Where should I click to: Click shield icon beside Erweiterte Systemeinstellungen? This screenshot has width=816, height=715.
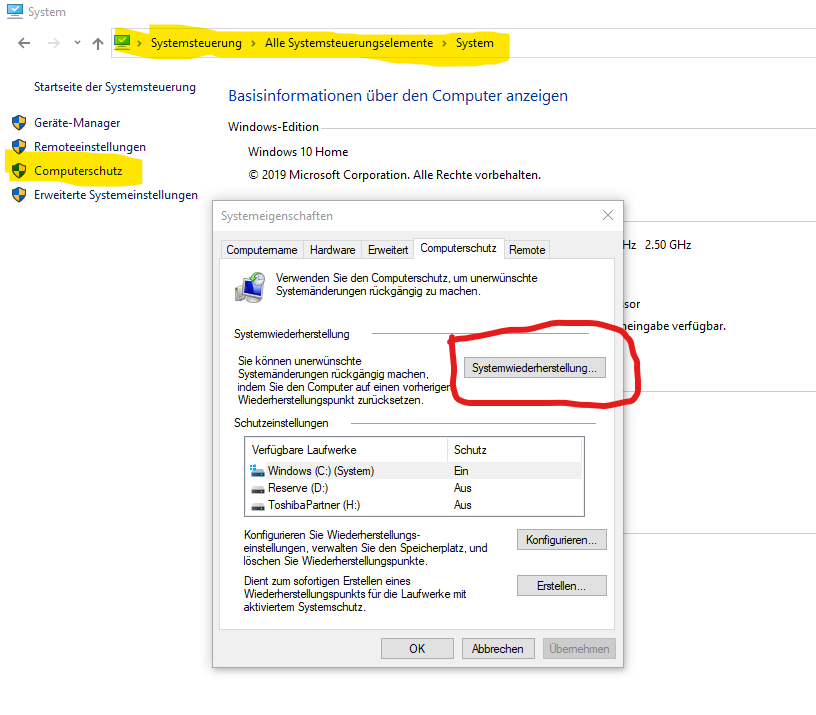click(x=19, y=195)
